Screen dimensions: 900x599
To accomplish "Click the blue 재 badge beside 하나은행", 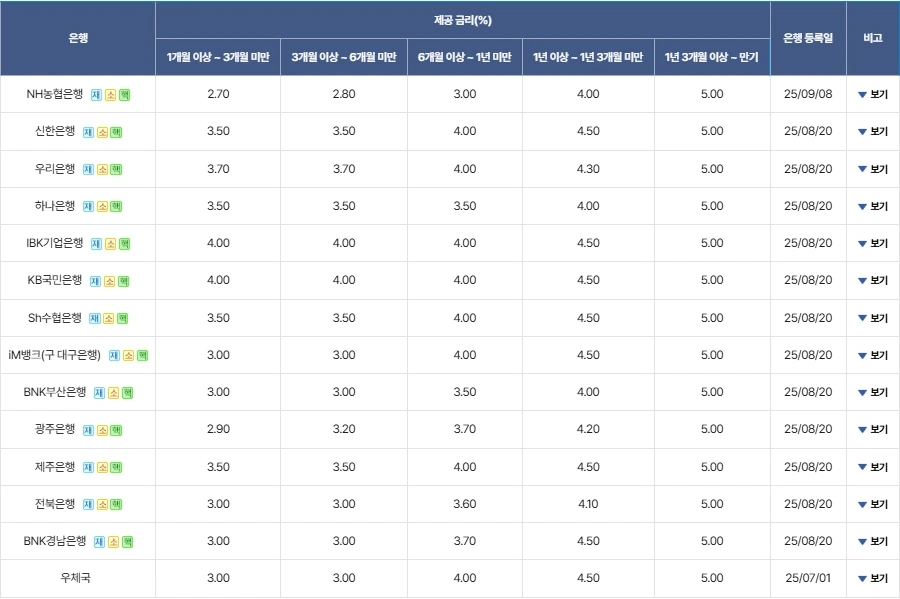I will pos(88,207).
